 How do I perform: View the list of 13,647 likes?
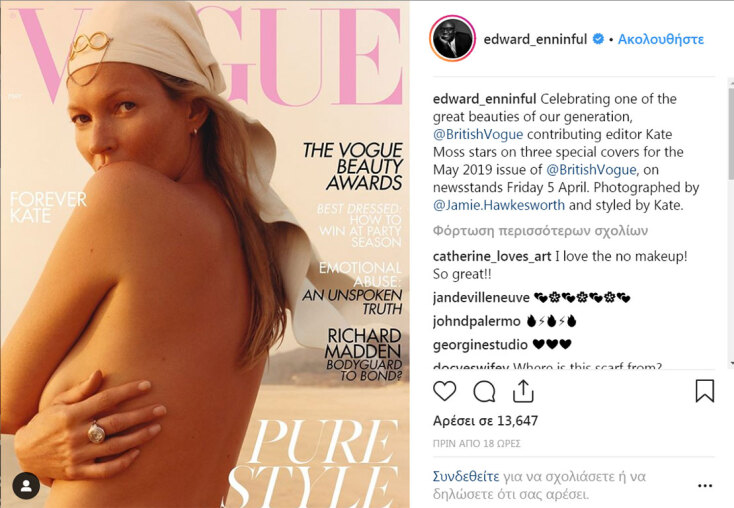[485, 420]
